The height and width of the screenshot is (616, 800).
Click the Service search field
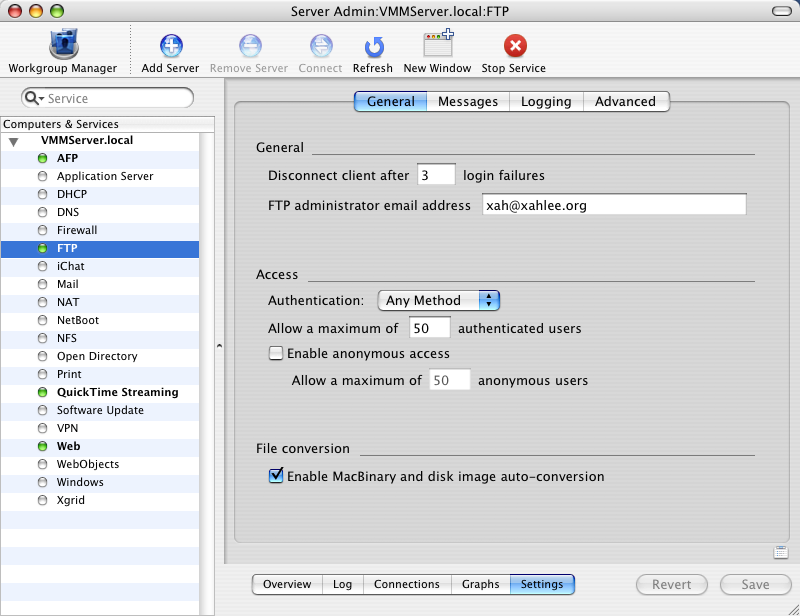pyautogui.click(x=108, y=98)
